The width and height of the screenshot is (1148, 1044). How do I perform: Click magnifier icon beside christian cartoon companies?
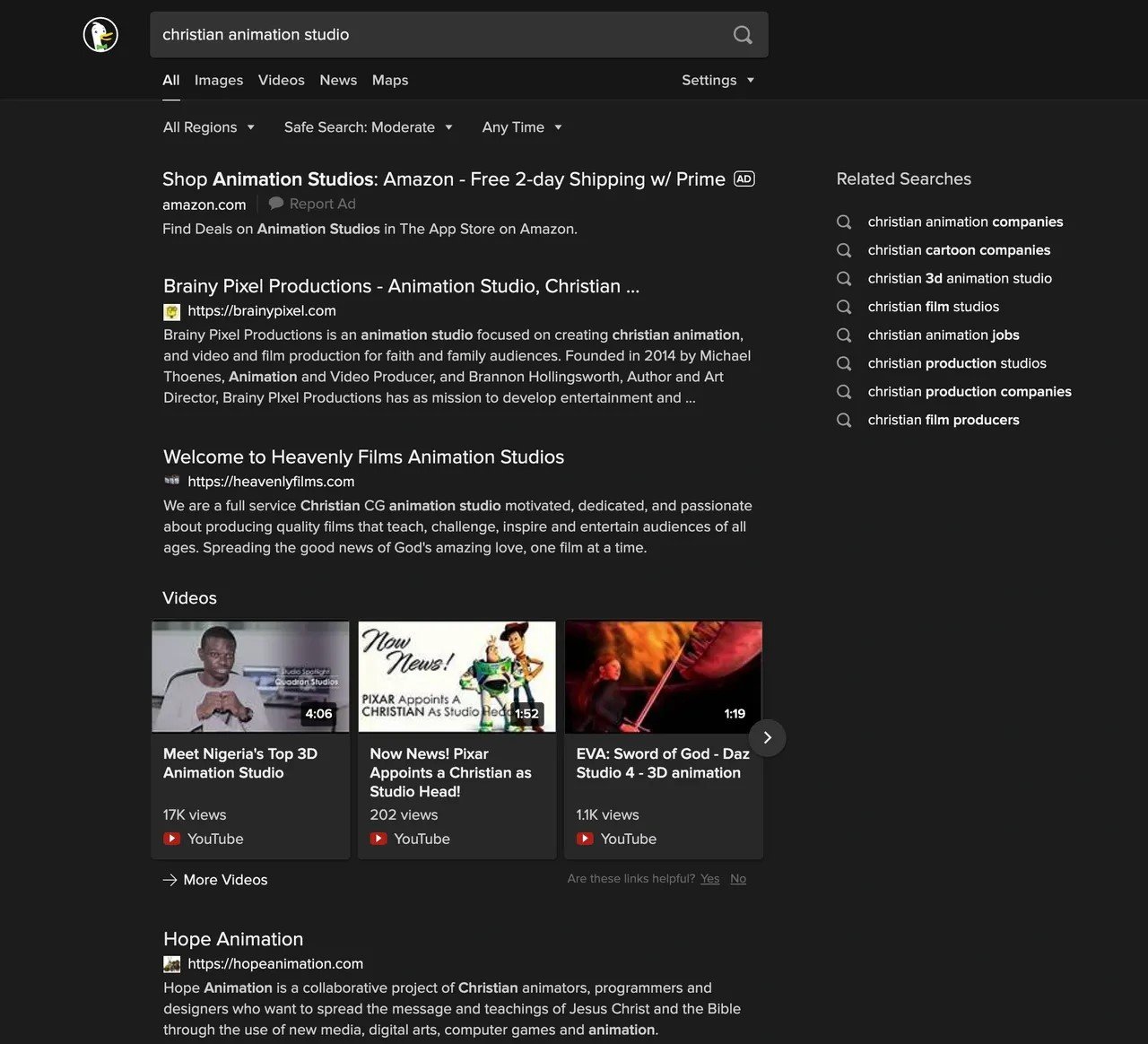point(844,250)
